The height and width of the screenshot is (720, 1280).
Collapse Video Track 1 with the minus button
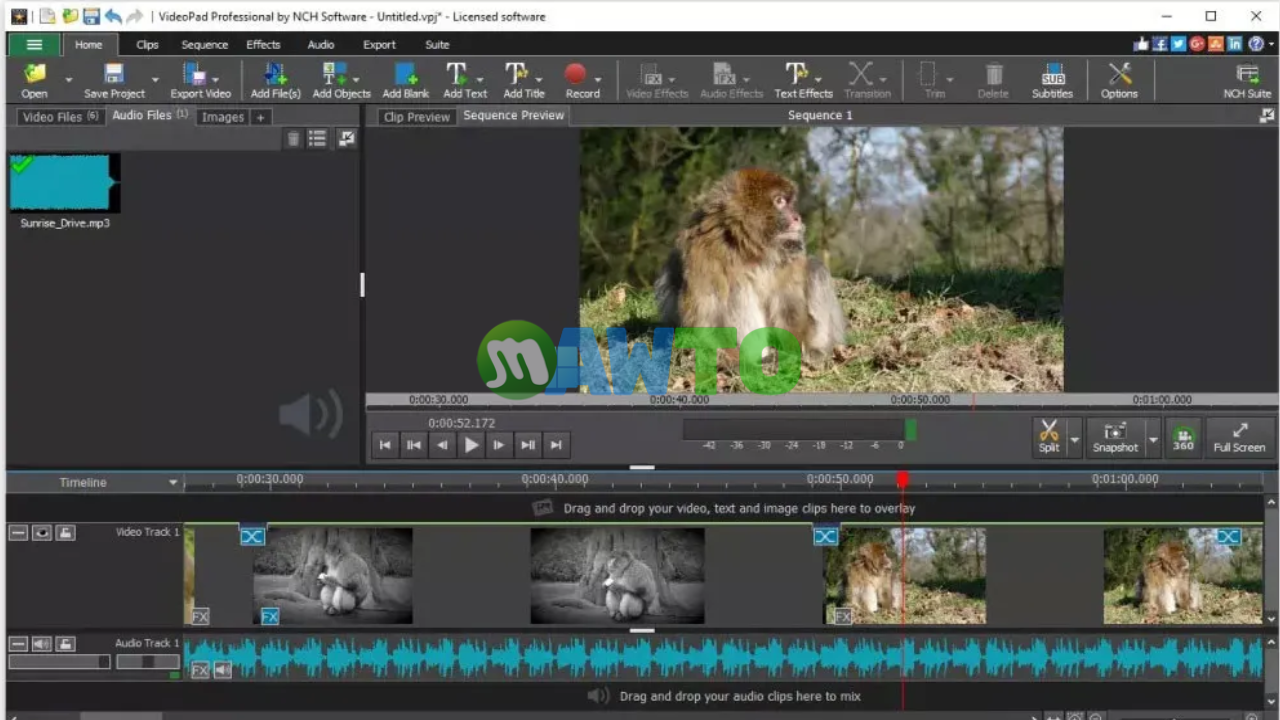pyautogui.click(x=18, y=533)
